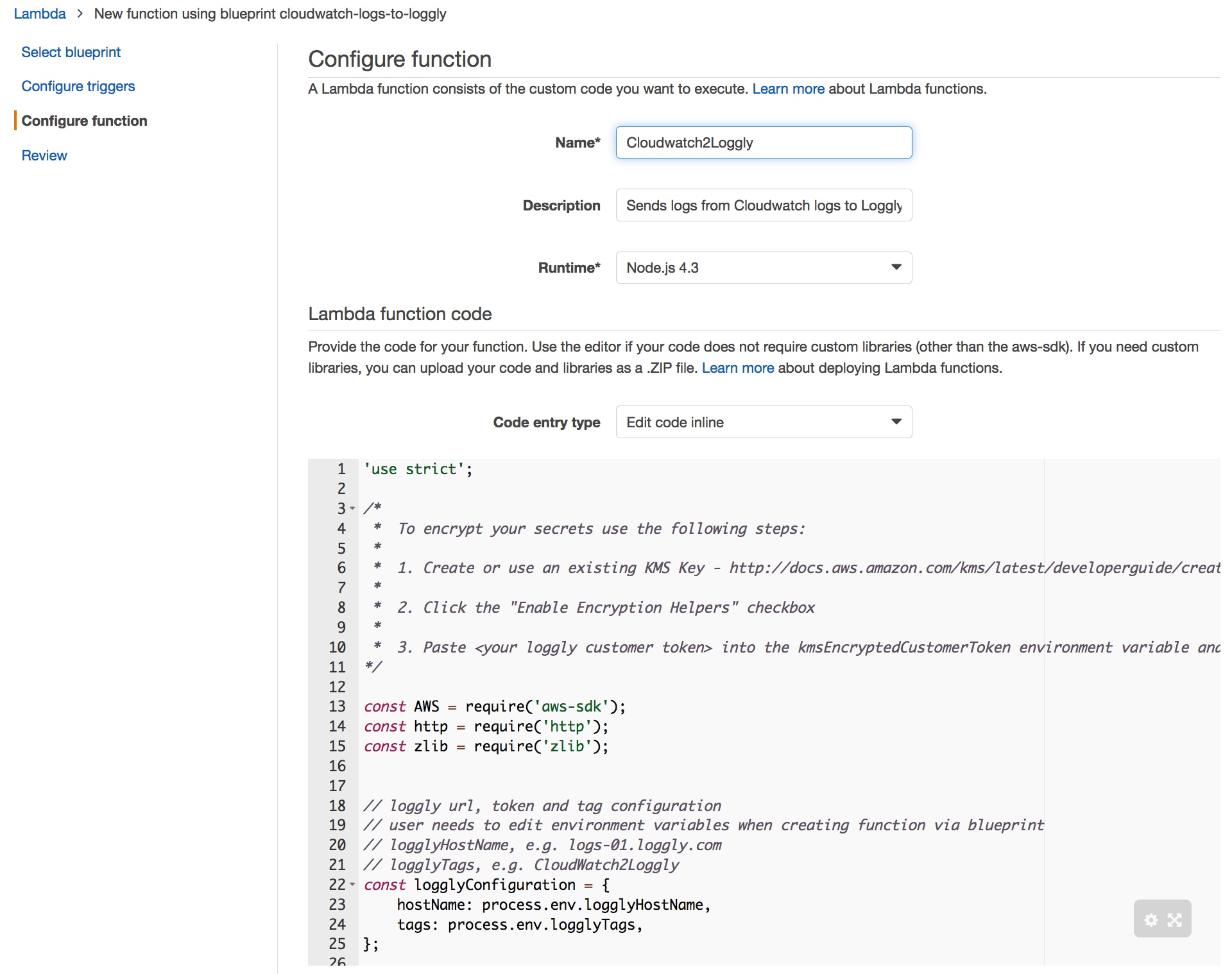Place cursor on 'use strict' line

click(418, 469)
